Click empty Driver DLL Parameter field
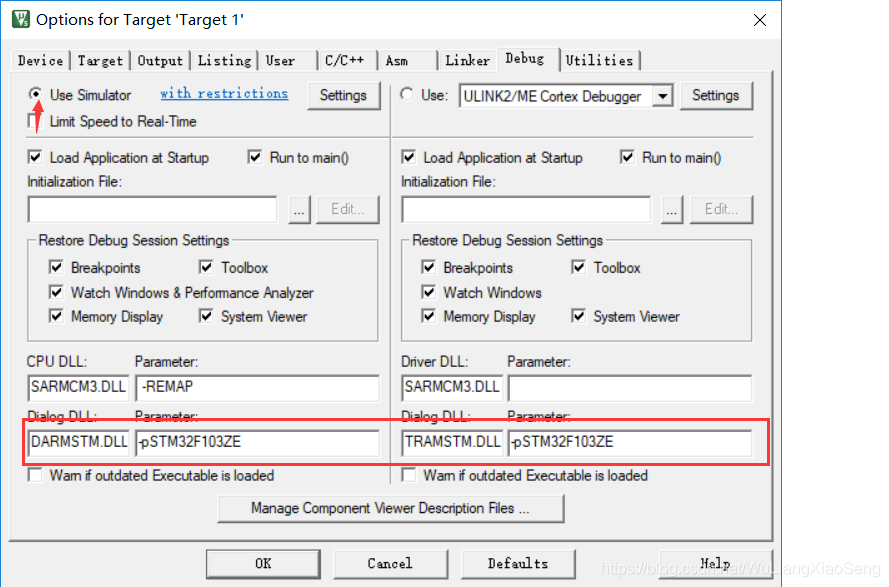Screen dimensions: 889x587 630,387
